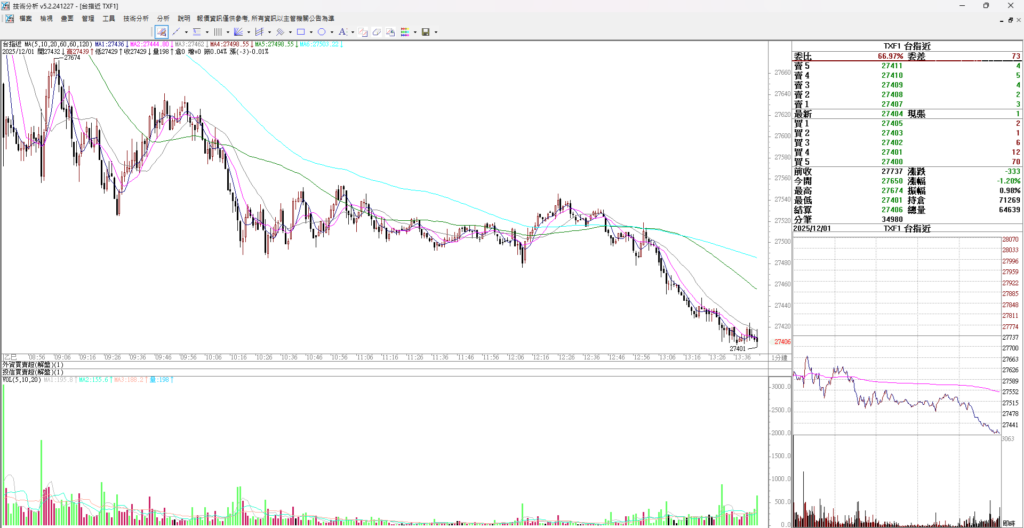The width and height of the screenshot is (1024, 528).
Task: Open the 技術分析 menu
Action: 134,18
